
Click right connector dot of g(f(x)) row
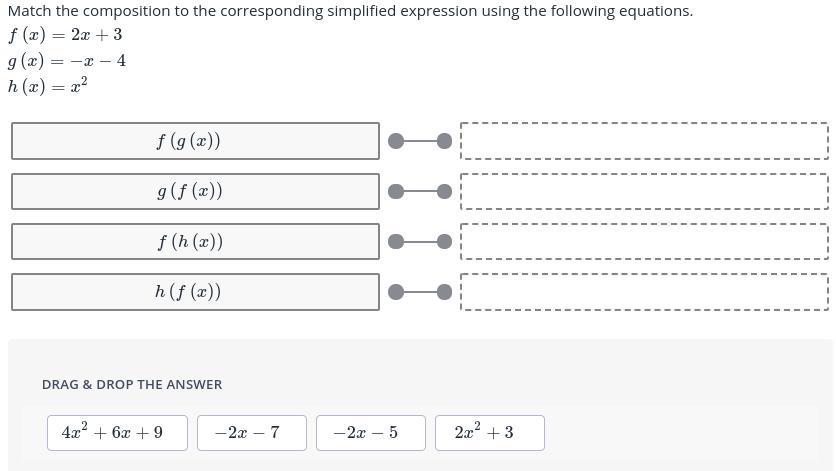click(x=443, y=191)
